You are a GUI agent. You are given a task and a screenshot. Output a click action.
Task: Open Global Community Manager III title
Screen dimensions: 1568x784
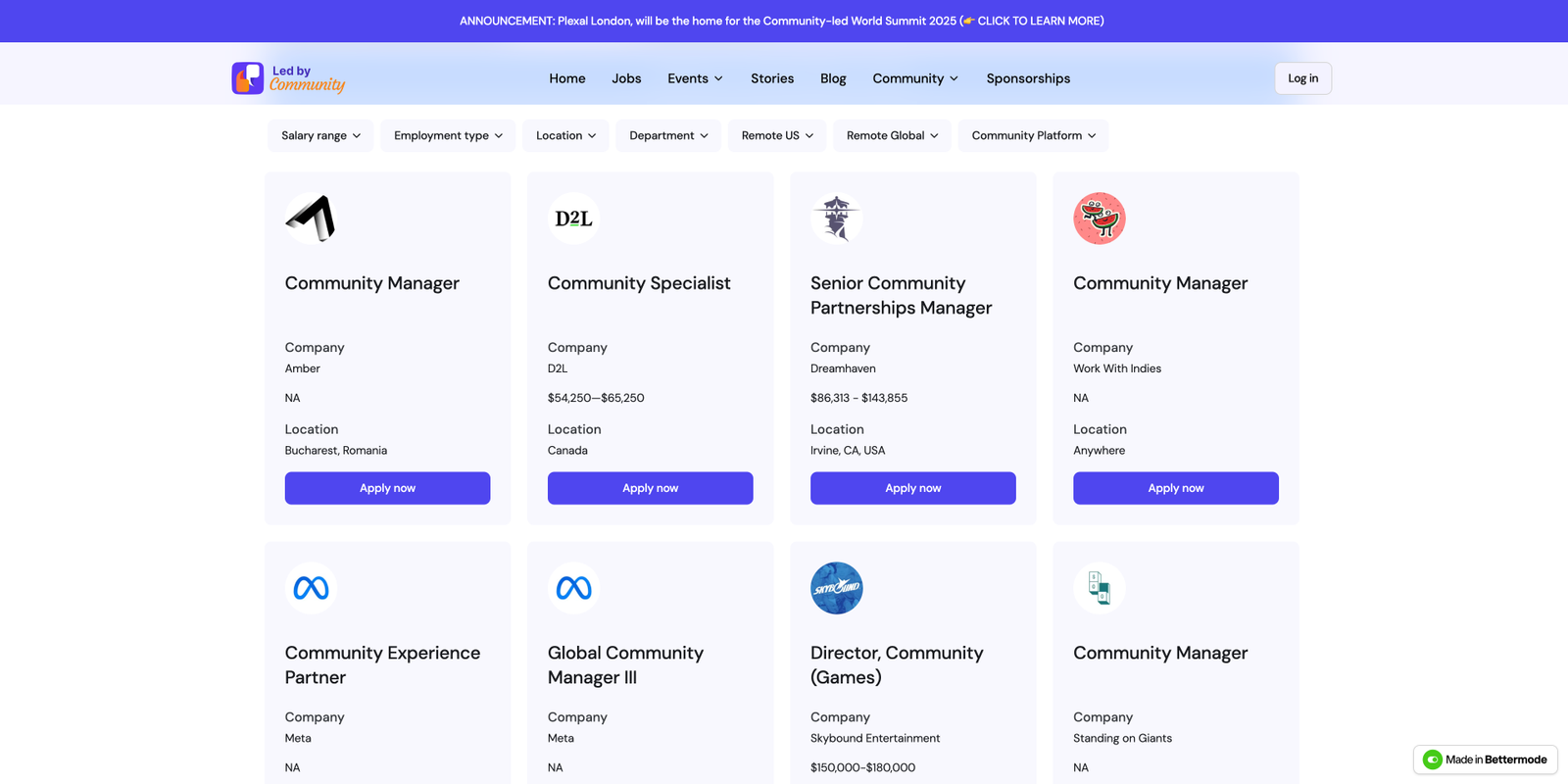point(625,664)
